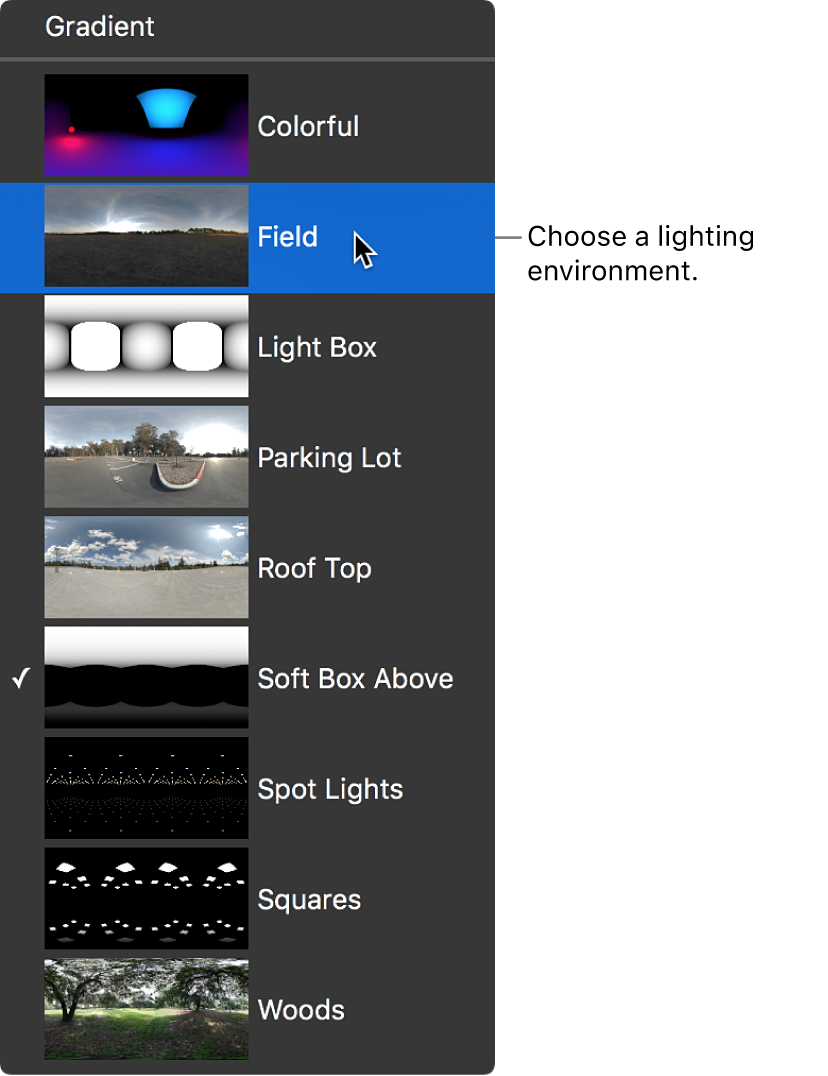Screen dimensions: 828x1076
Task: Select the Colorful lighting thumbnail
Action: (146, 125)
